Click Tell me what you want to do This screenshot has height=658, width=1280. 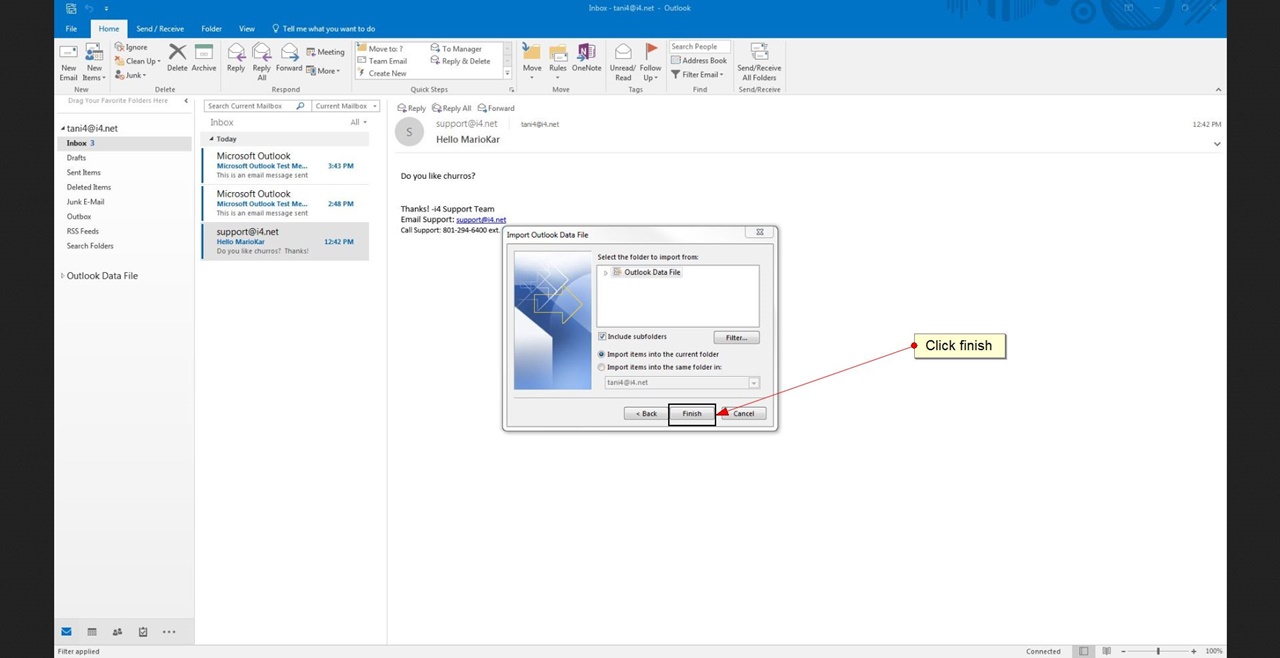point(324,29)
